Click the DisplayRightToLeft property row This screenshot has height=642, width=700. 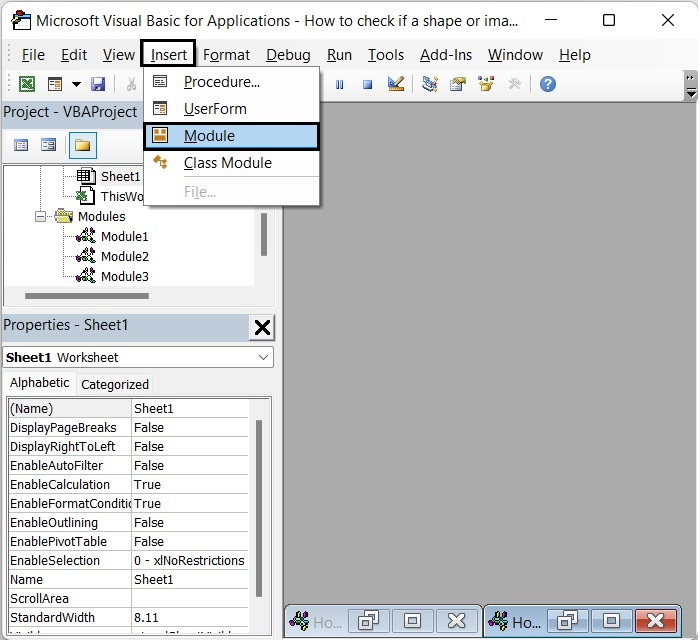129,446
